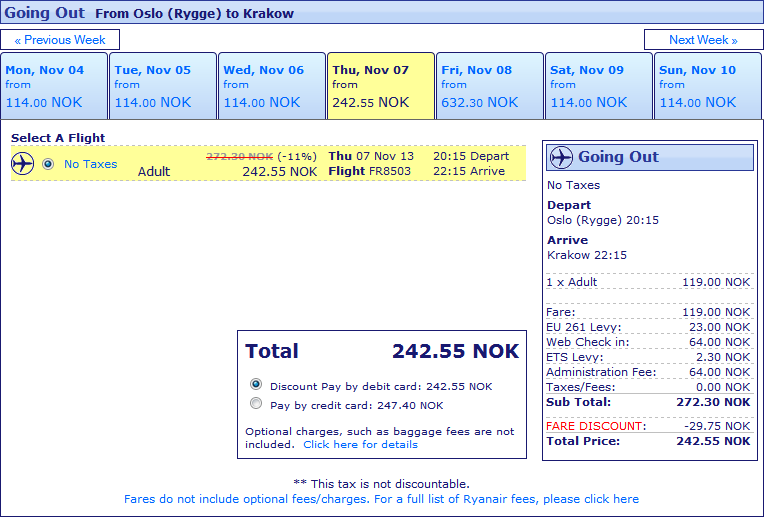Click the Taxes/Fees 0.00 NOK row

648,387
